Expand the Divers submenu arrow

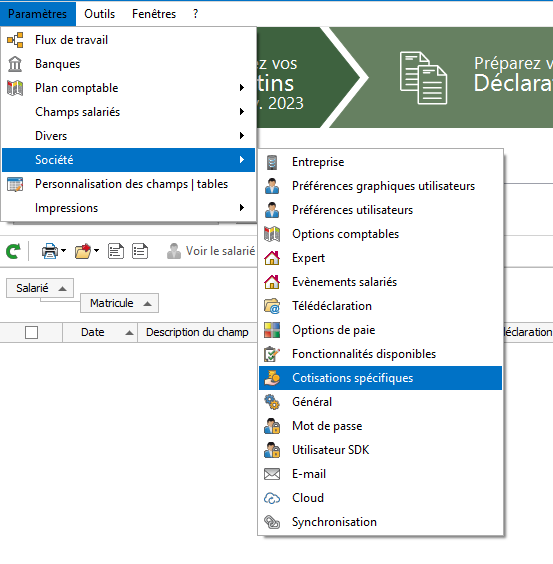(x=242, y=136)
